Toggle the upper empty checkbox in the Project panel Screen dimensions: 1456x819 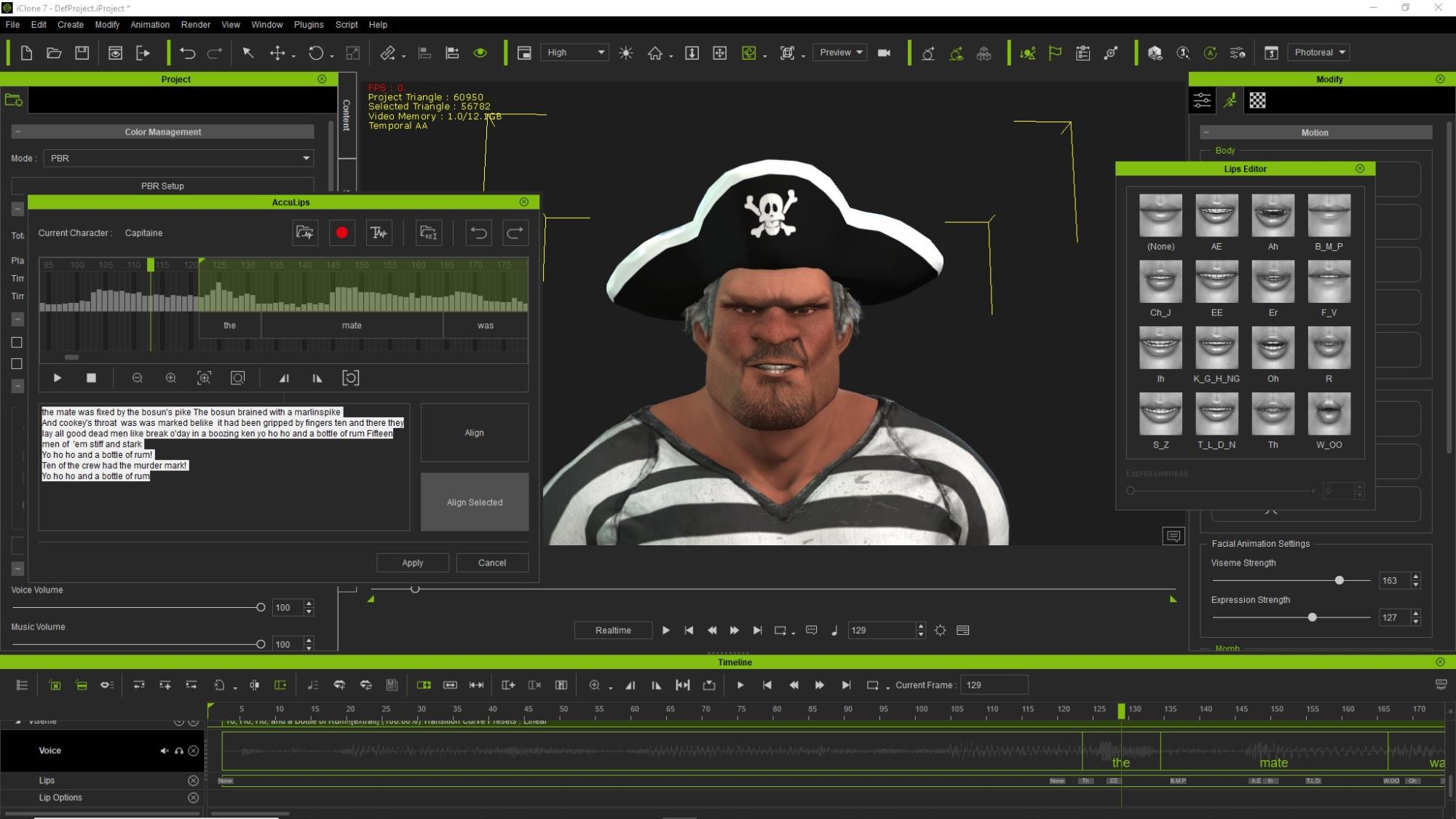(17, 342)
